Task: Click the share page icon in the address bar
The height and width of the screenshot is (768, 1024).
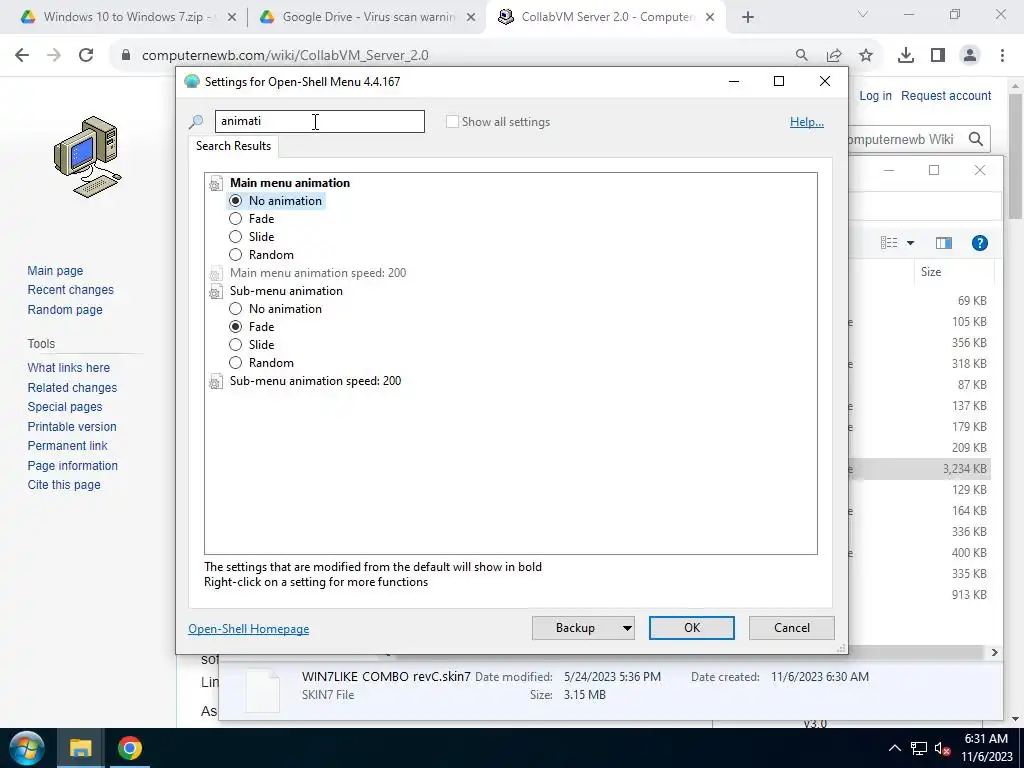Action: [x=834, y=56]
